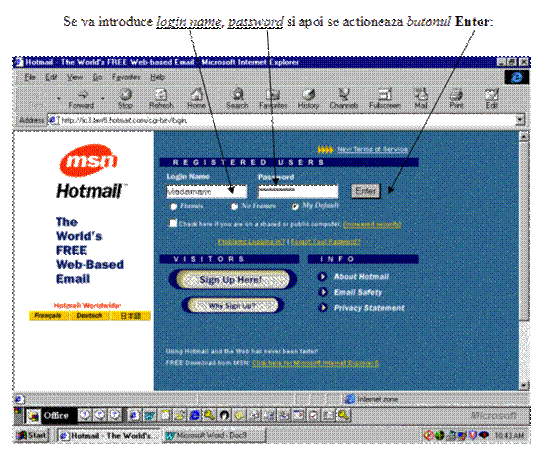
Task: Click the vertical scrollbar thumb
Action: coord(524,231)
